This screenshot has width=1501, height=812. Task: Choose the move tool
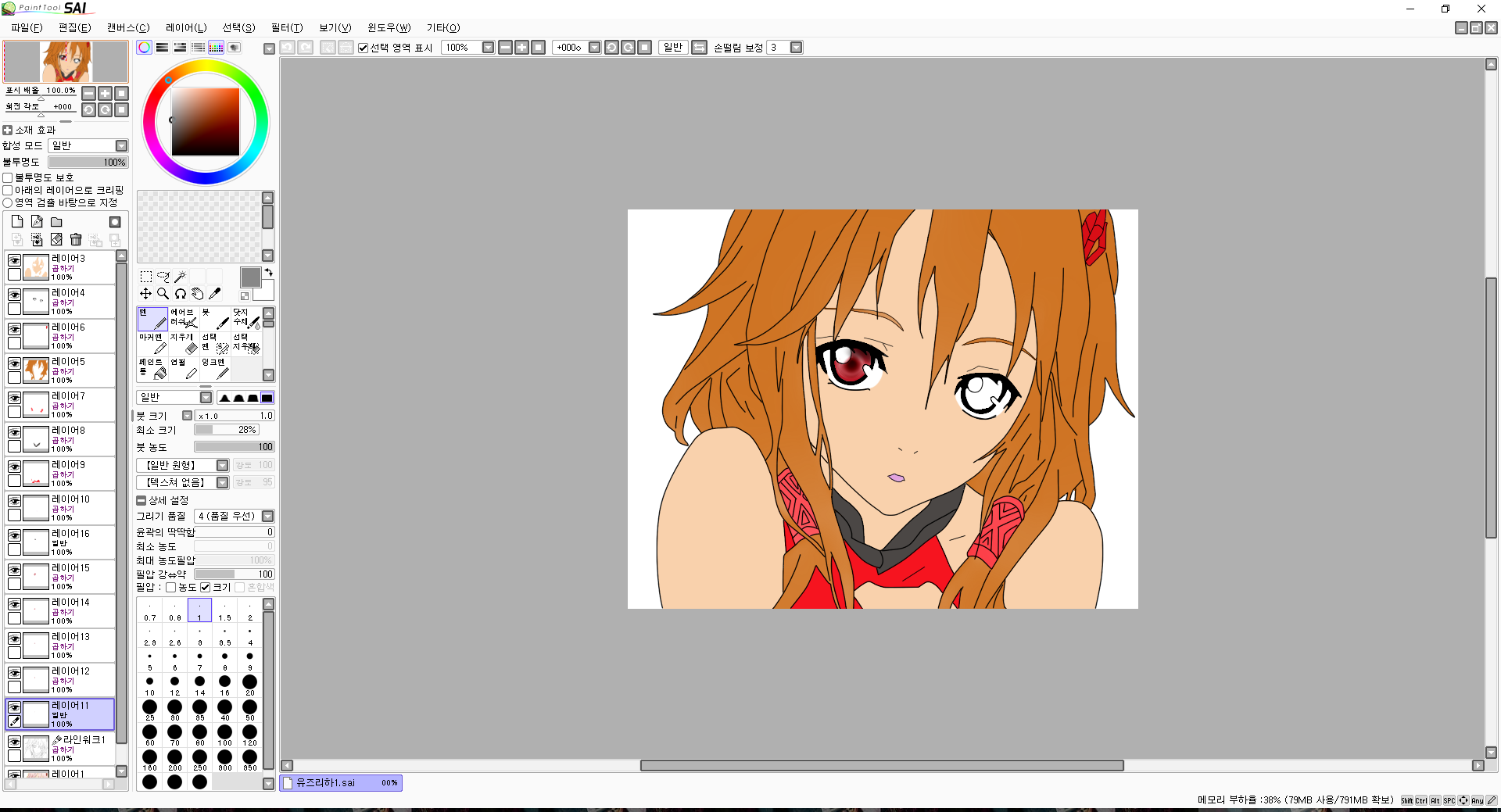146,294
